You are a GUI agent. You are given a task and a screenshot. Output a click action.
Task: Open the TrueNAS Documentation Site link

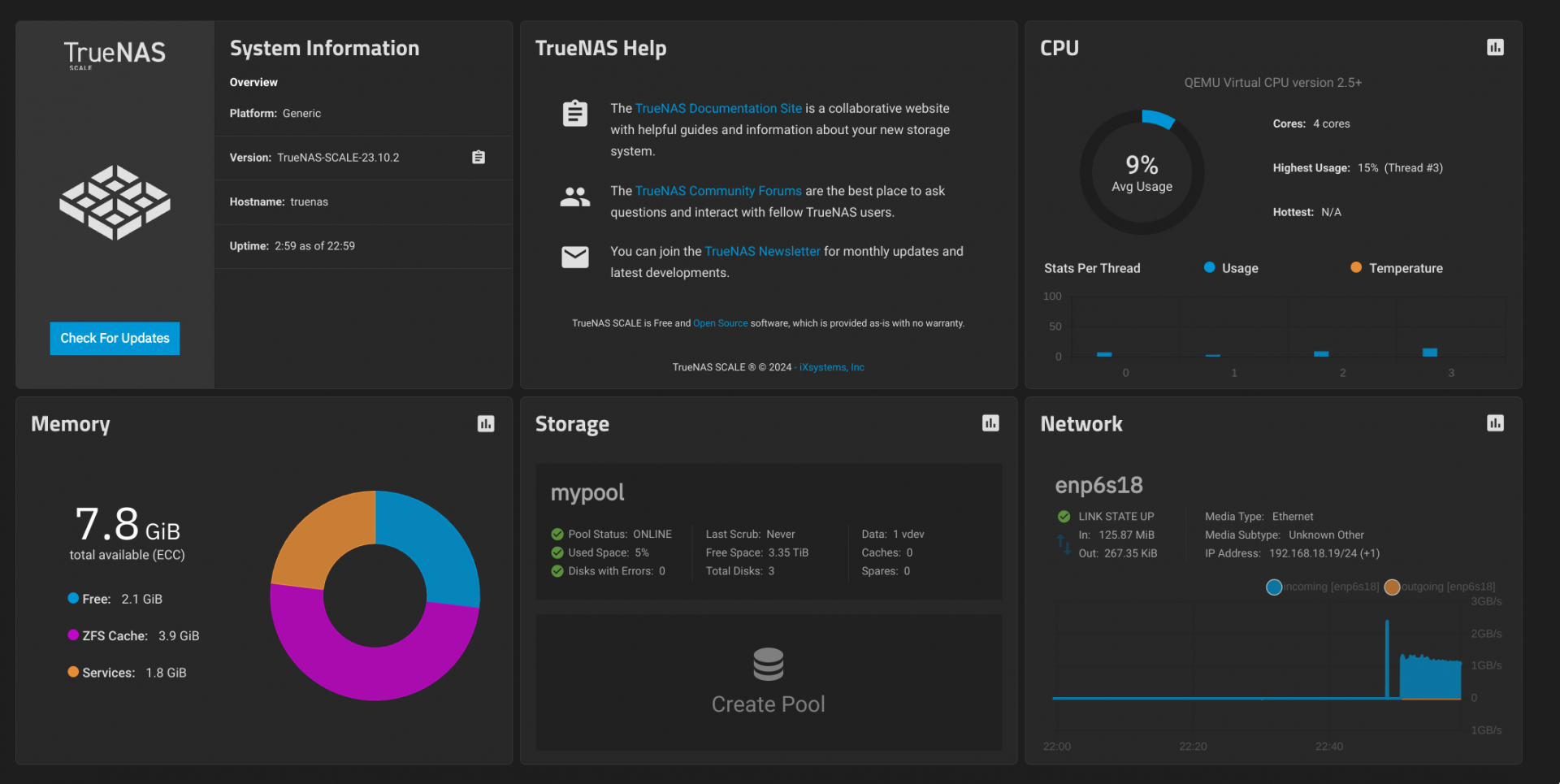point(718,108)
